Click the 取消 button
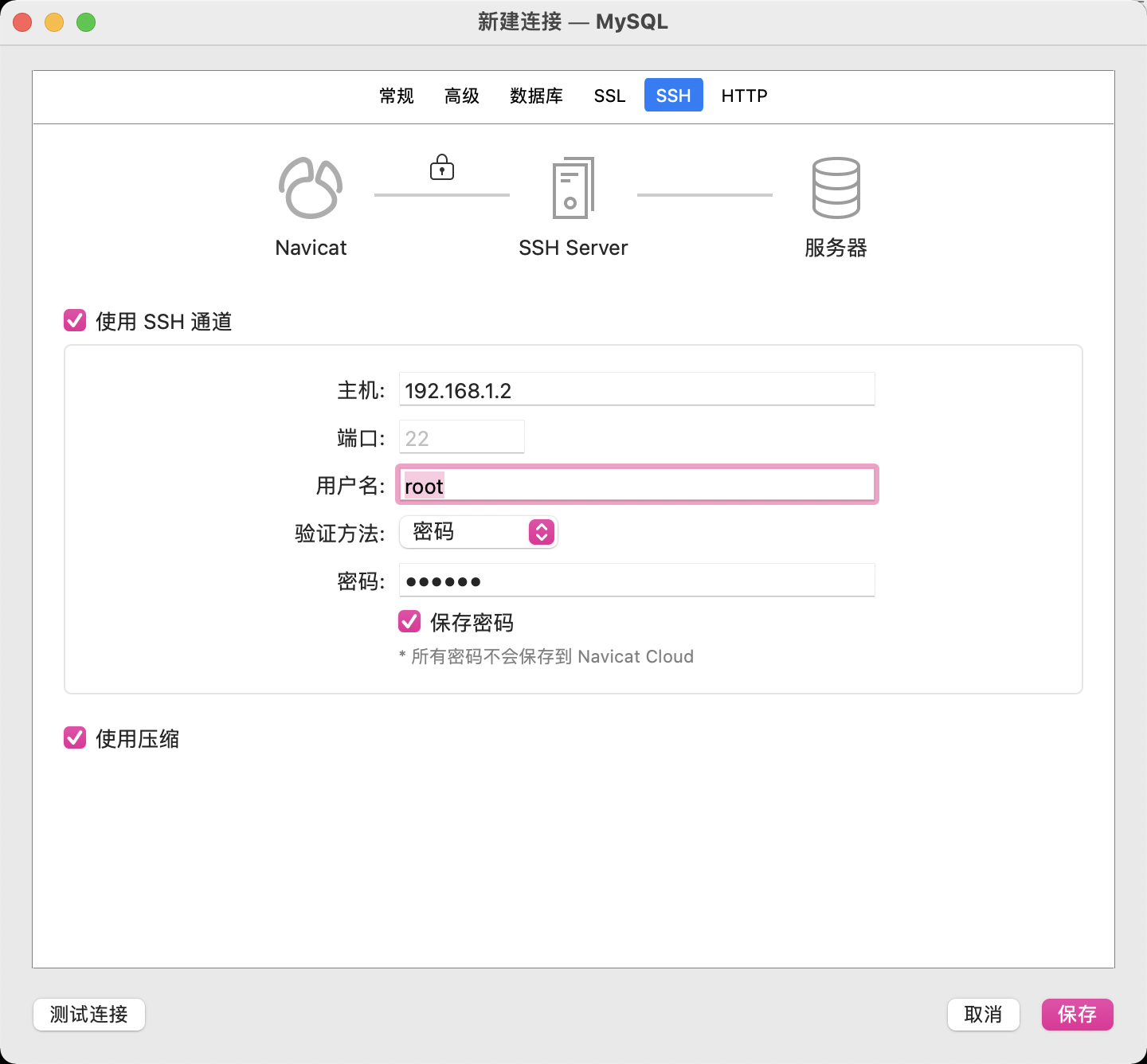Viewport: 1147px width, 1064px height. pos(984,1015)
